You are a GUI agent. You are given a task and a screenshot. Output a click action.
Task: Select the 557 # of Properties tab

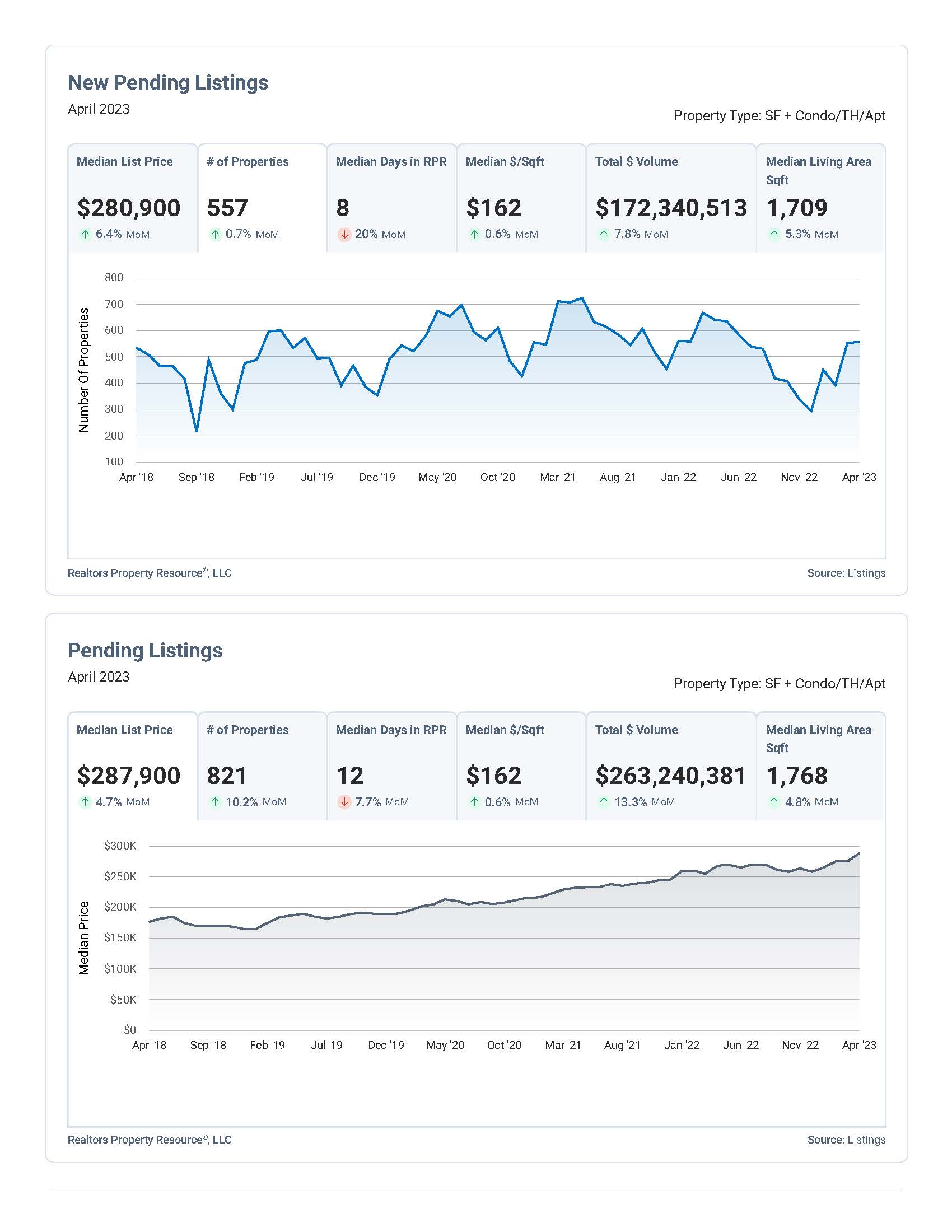[262, 198]
